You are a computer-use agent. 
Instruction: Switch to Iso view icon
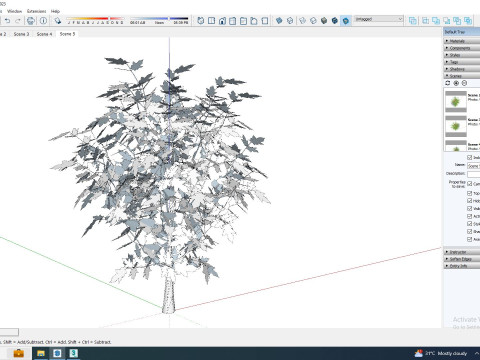201,21
